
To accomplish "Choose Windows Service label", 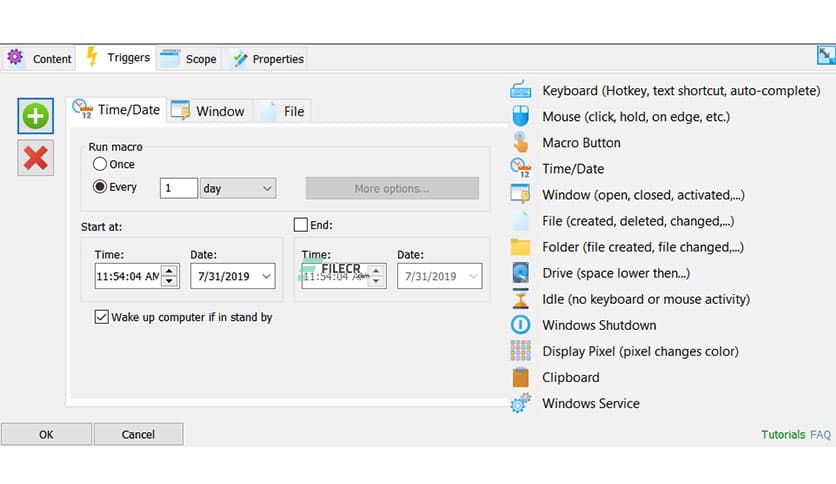I will (591, 404).
